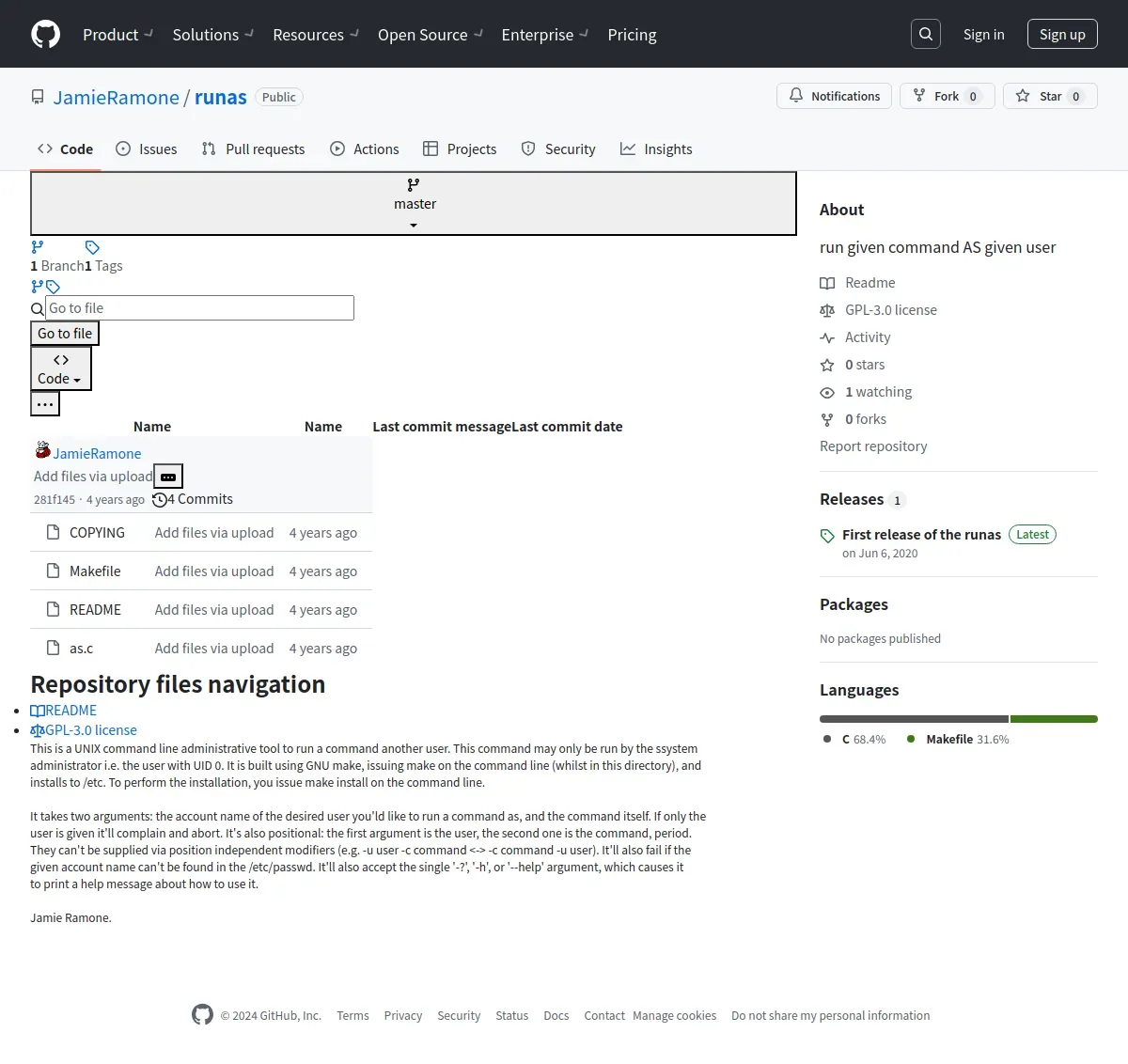Focus the Go to file search field

(x=200, y=308)
